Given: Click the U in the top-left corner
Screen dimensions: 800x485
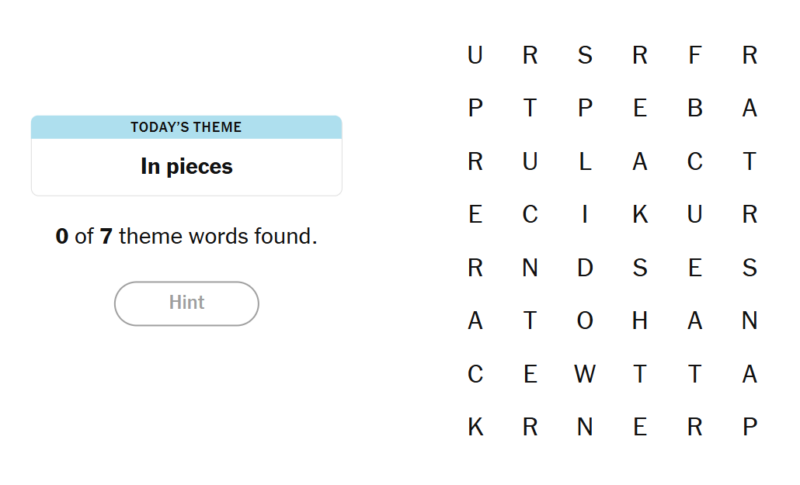Looking at the screenshot, I should 475,56.
